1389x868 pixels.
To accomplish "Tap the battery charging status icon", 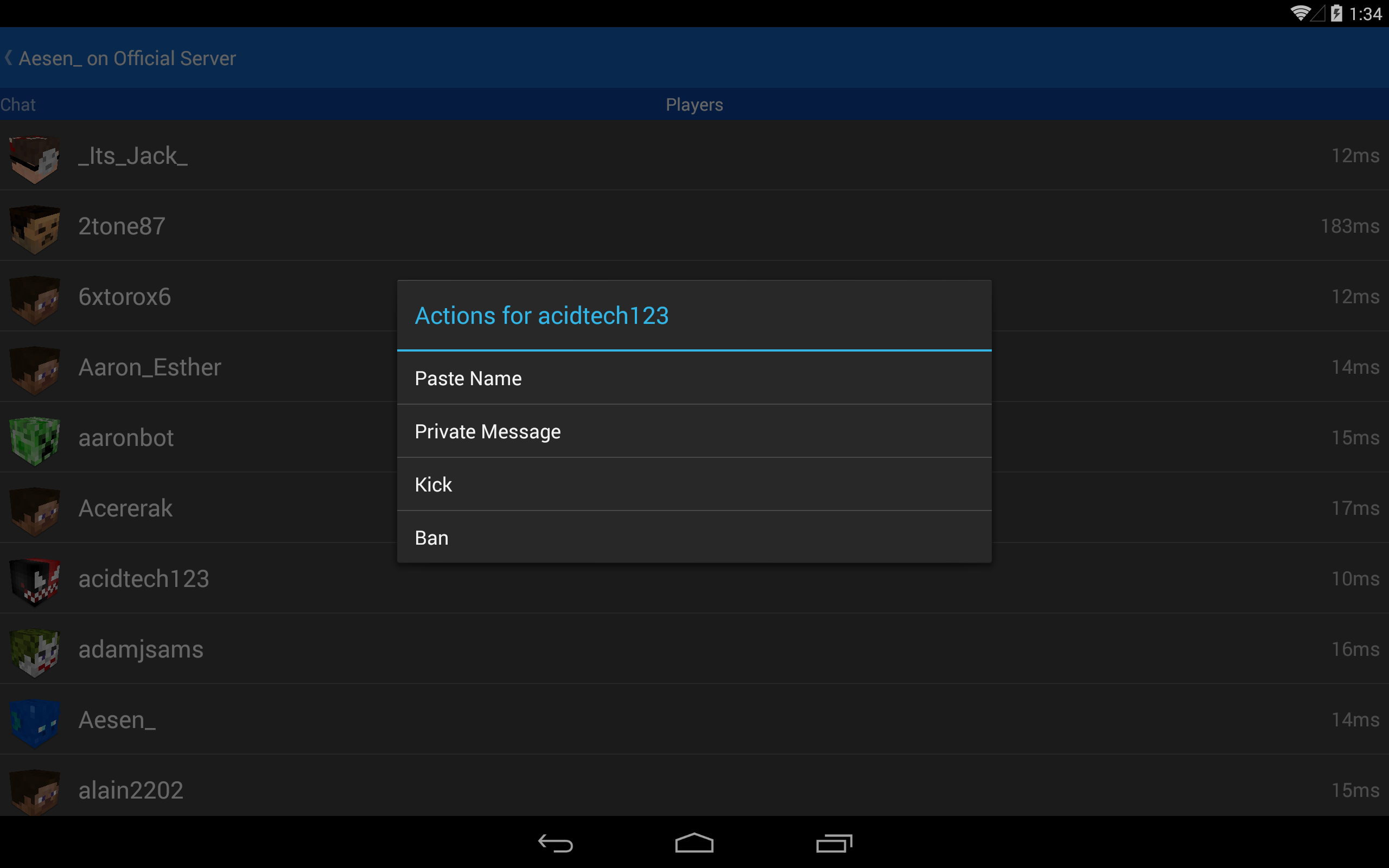I will click(x=1336, y=13).
